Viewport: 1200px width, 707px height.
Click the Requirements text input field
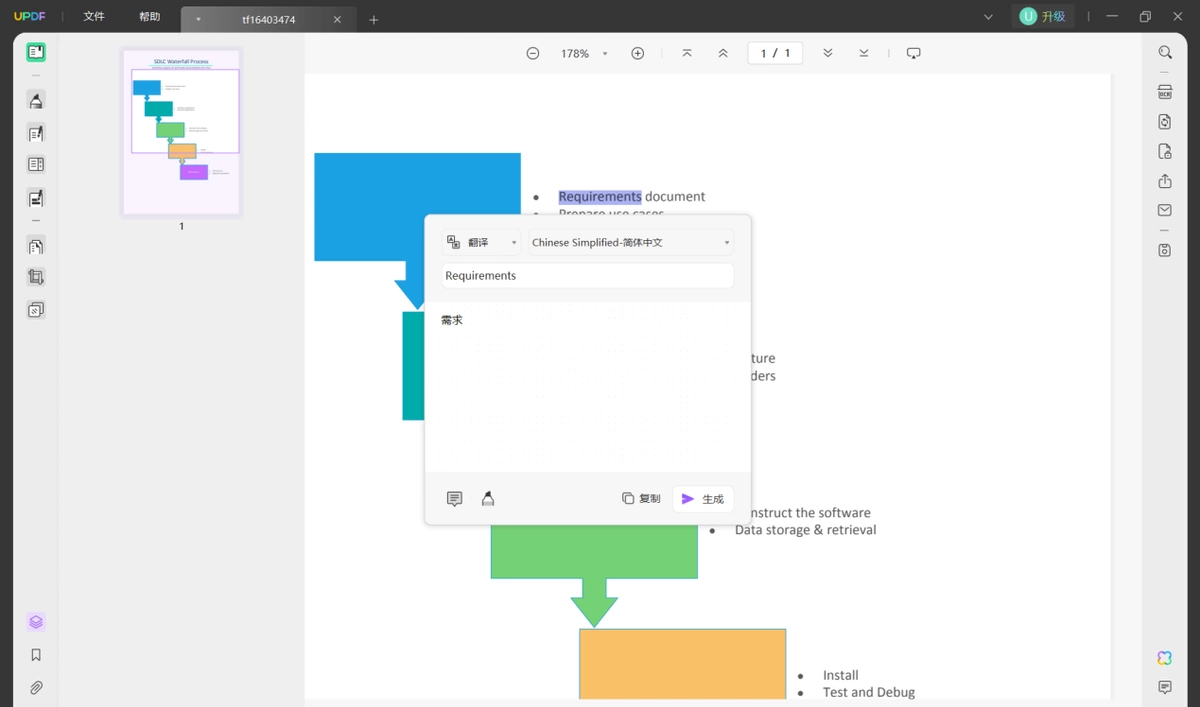[x=588, y=275]
